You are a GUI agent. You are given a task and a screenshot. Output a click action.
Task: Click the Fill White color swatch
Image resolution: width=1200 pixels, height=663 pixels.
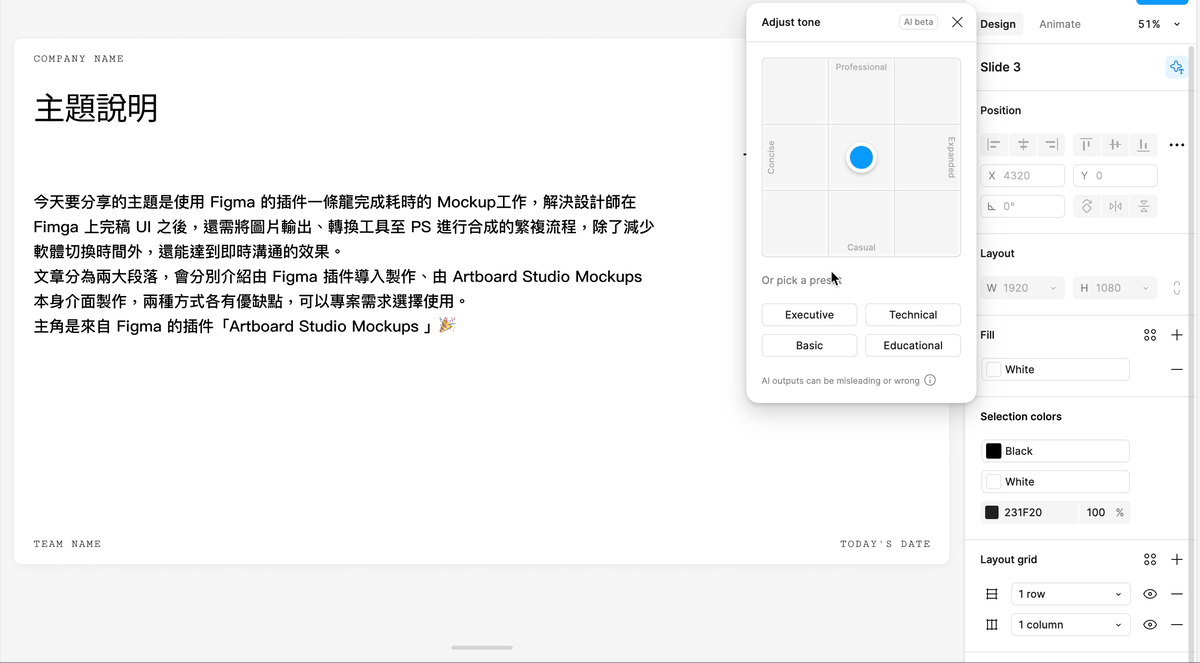(x=994, y=369)
